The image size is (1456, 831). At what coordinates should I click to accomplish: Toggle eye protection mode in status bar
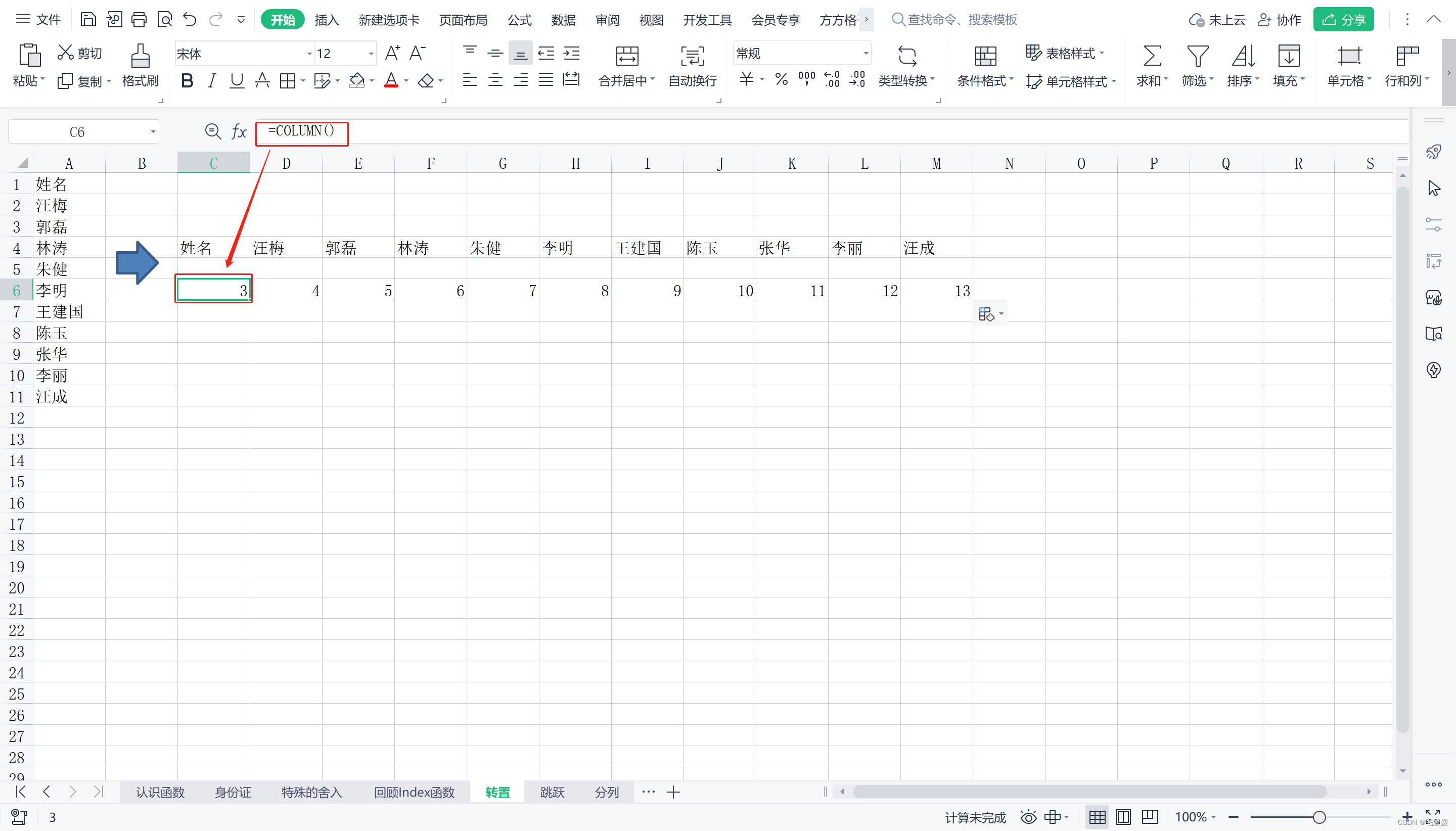1028,817
